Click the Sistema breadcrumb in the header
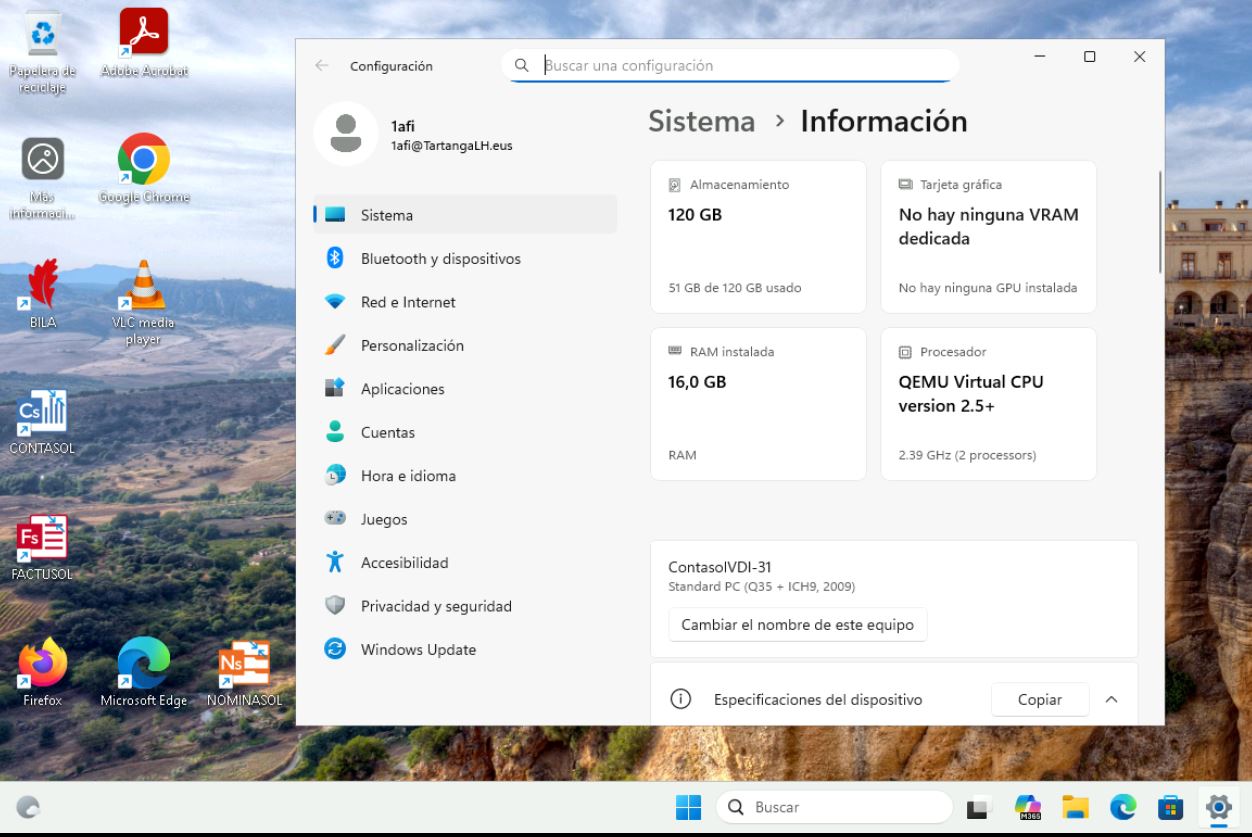Image resolution: width=1252 pixels, height=837 pixels. tap(701, 121)
